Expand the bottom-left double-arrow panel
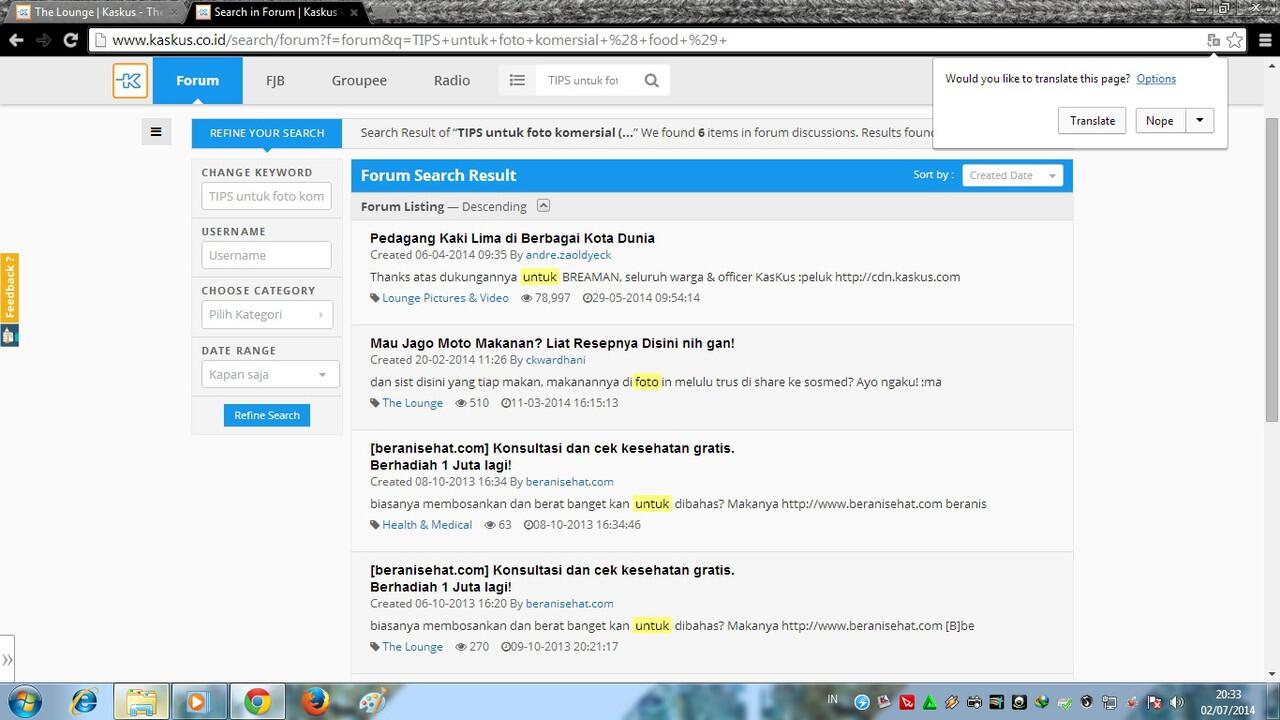The height and width of the screenshot is (720, 1280). (x=7, y=659)
